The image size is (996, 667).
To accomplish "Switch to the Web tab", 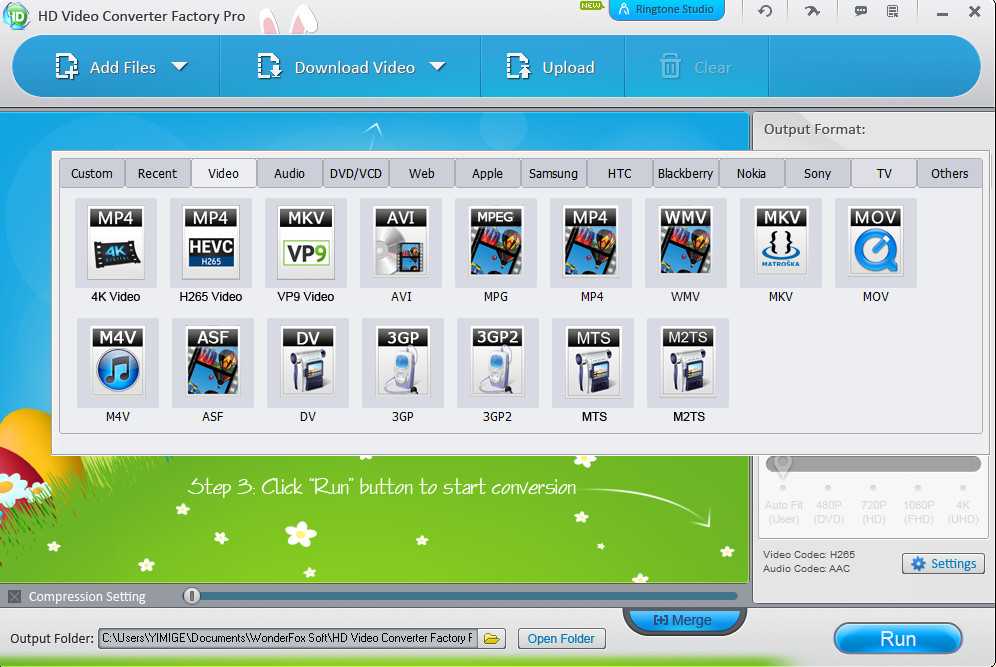I will pyautogui.click(x=422, y=173).
